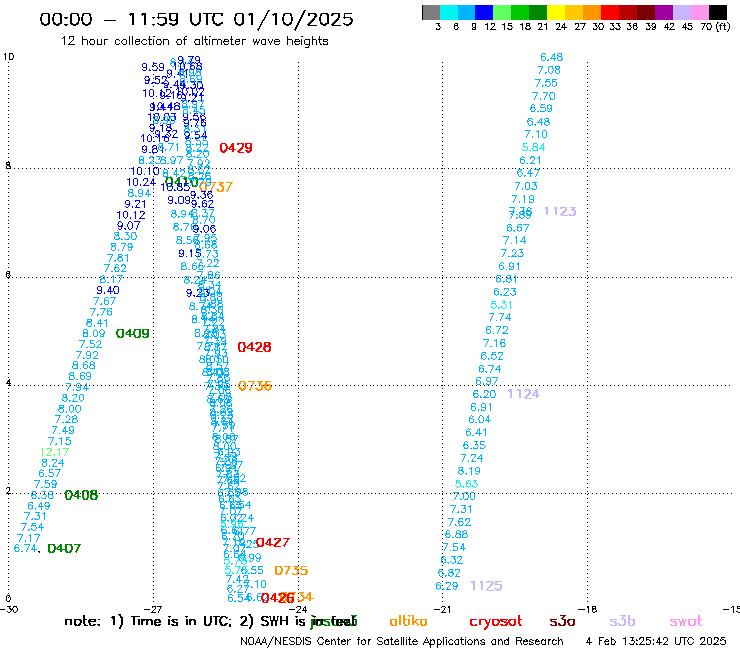
Task: Click the wave height value 7.19
Action: coord(523,200)
